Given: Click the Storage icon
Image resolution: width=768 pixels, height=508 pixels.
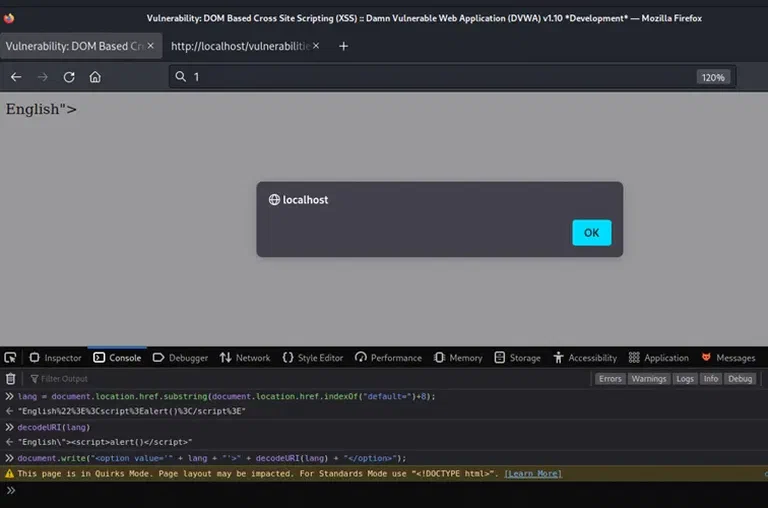Looking at the screenshot, I should coord(500,358).
